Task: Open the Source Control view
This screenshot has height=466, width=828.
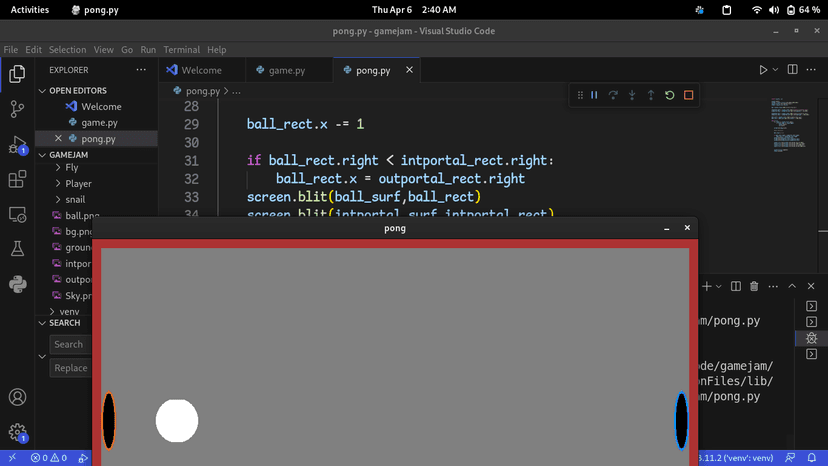Action: pos(17,109)
